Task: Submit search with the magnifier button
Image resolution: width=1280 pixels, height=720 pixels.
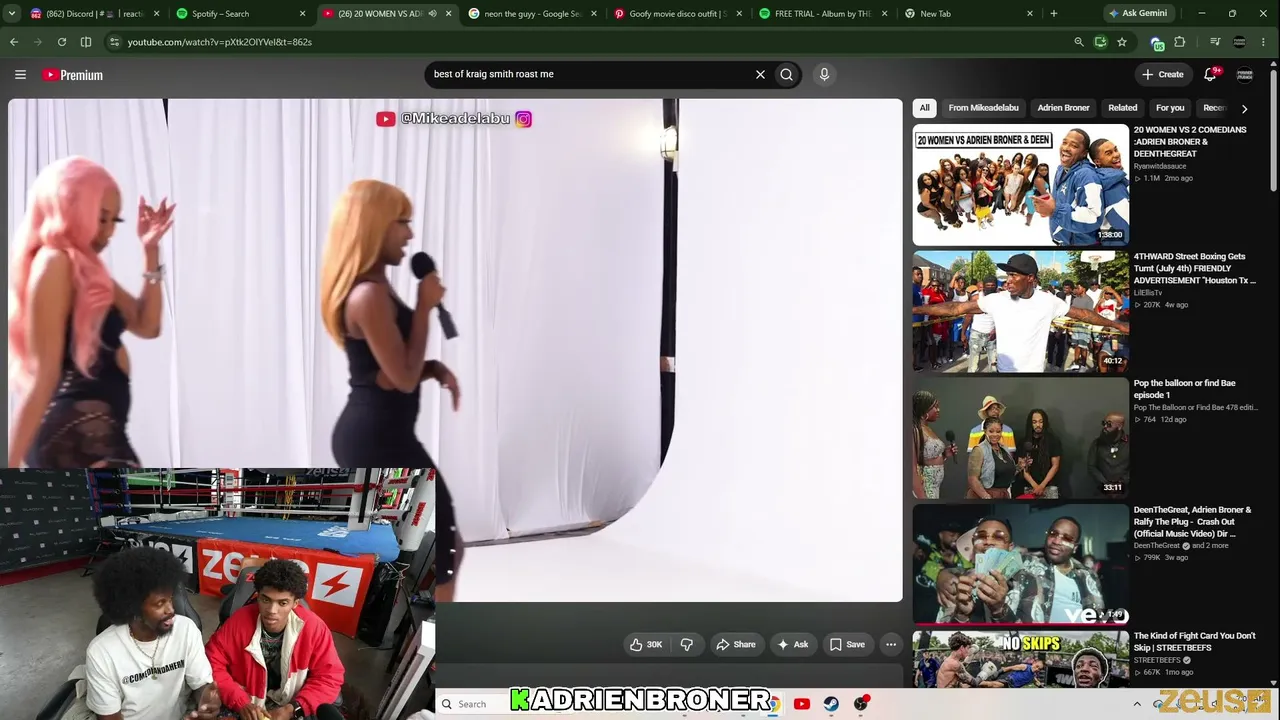Action: 787,74
